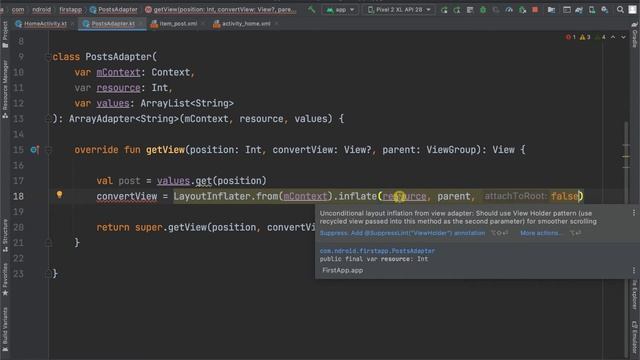Screen dimensions: 640x360
Task: Click the Search Everywhere magnifier icon
Action: click(x=620, y=9)
